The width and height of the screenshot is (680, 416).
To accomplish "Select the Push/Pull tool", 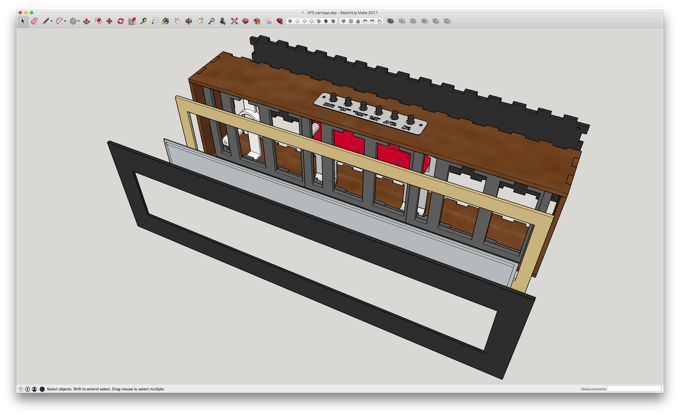I will click(x=86, y=21).
